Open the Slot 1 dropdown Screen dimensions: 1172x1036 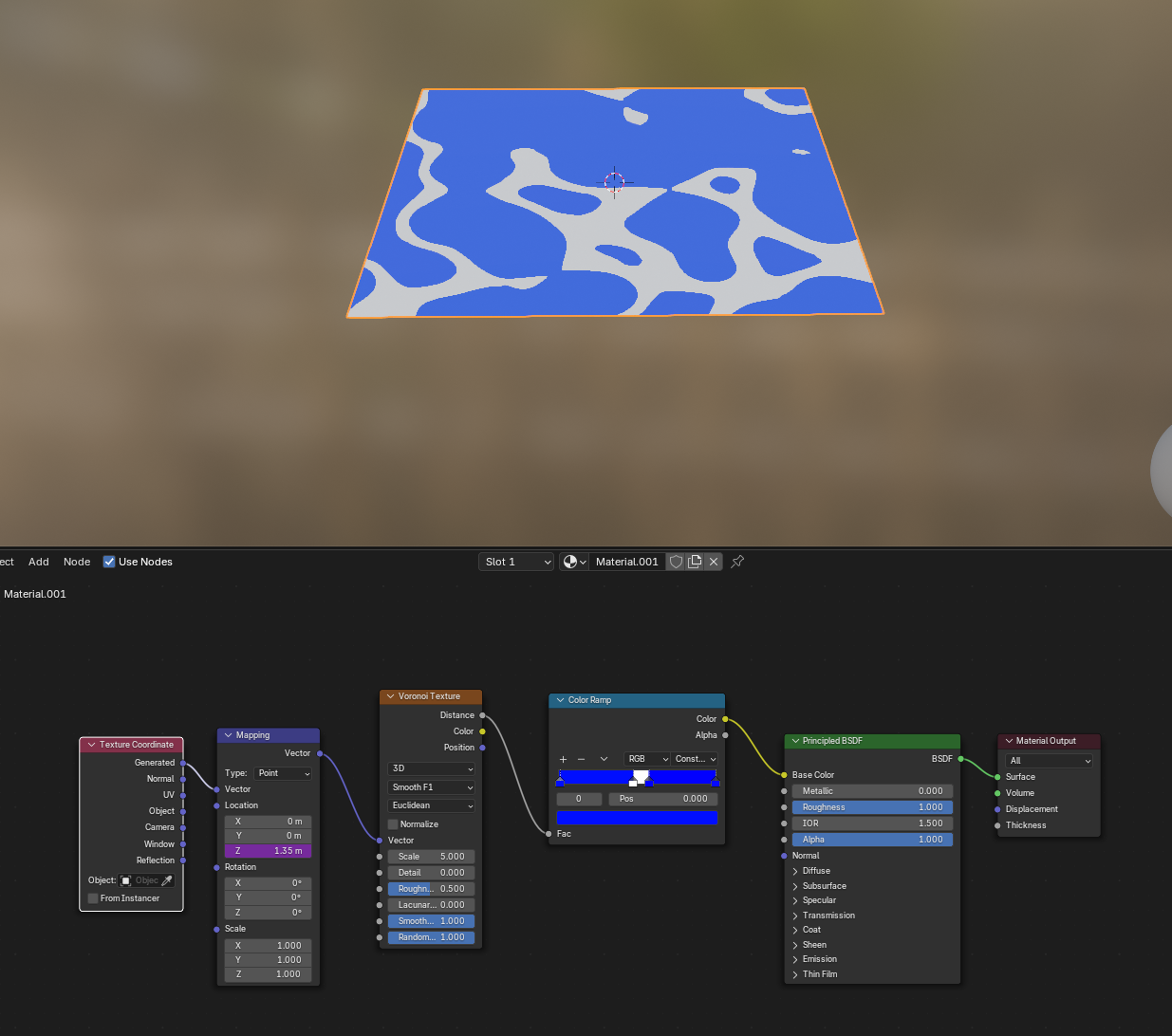point(516,562)
